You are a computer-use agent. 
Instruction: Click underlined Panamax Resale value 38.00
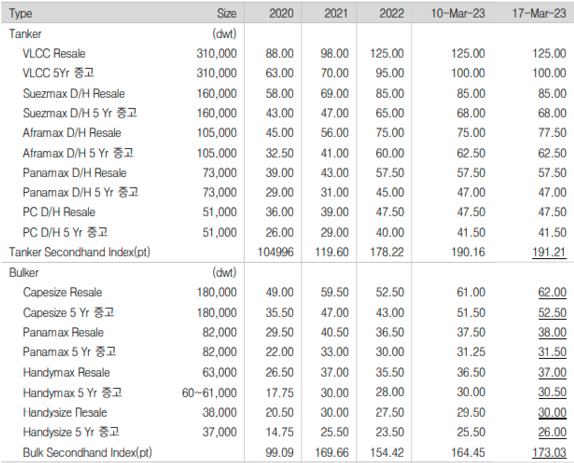[x=552, y=332]
